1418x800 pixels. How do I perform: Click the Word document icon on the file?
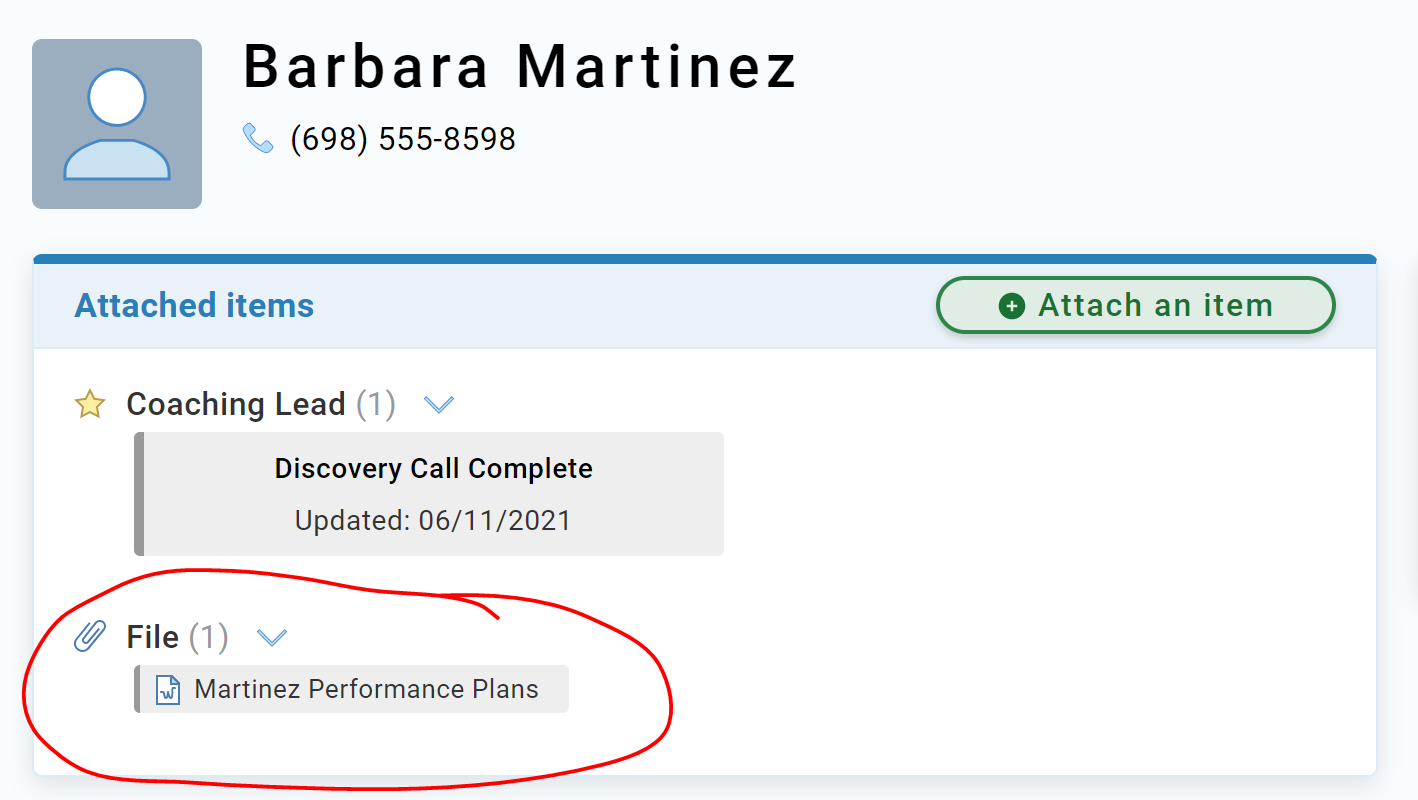168,689
